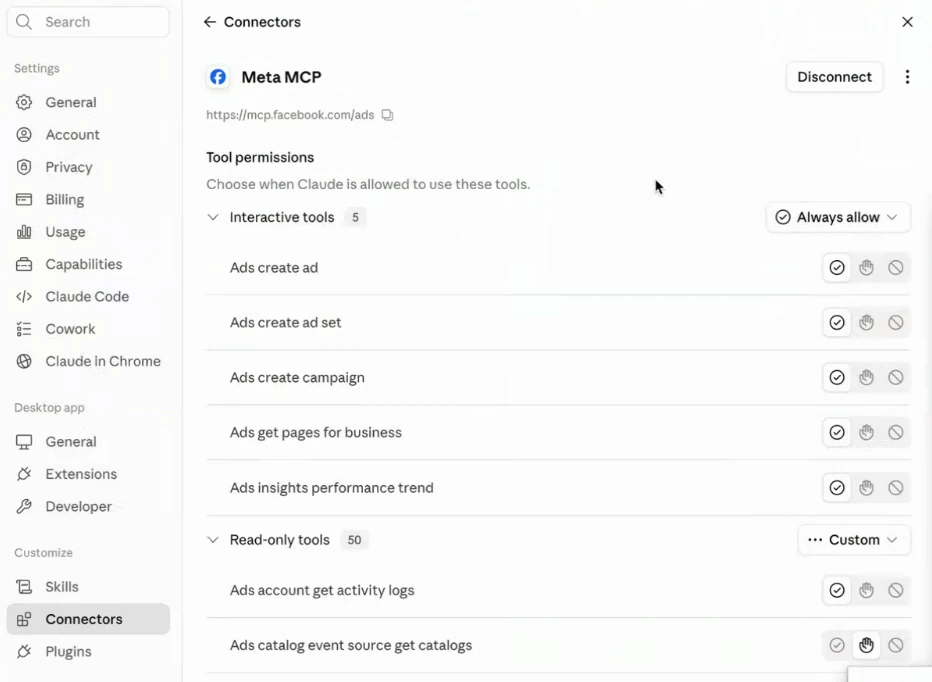Click the Ads insights performance trend label

[332, 488]
